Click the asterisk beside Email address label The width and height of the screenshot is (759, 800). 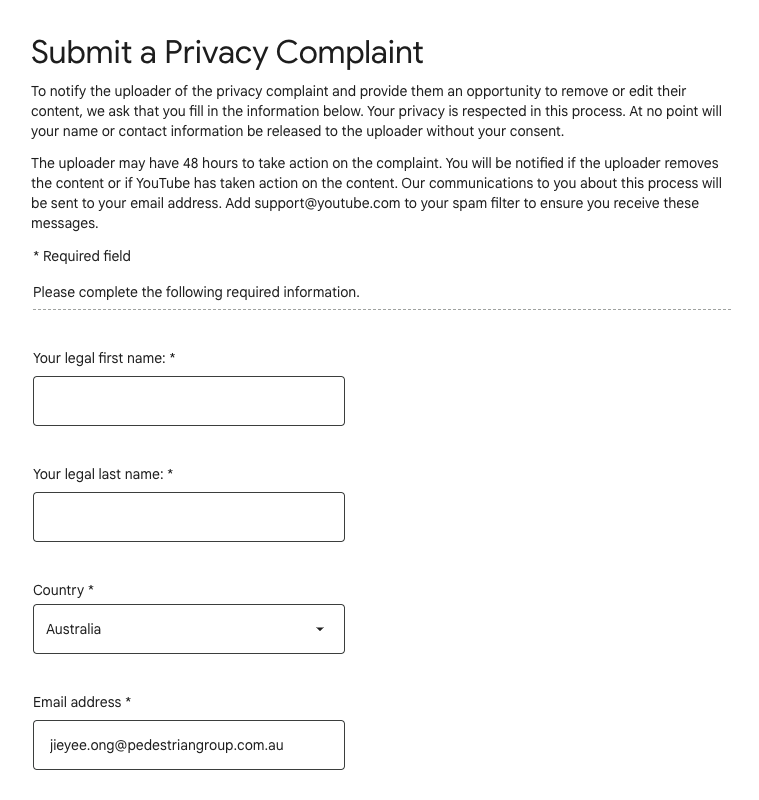129,702
